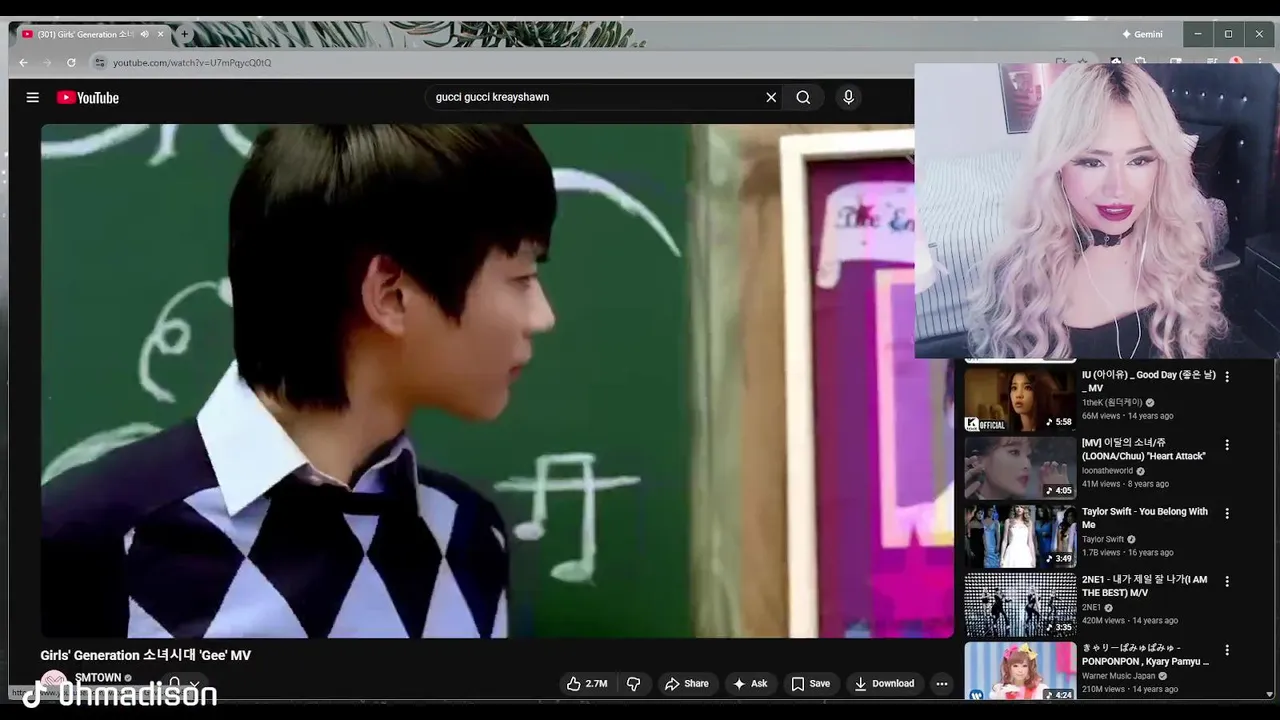The image size is (1280, 720).
Task: Visit the Warner Music Japan channel link
Action: (x=1118, y=675)
